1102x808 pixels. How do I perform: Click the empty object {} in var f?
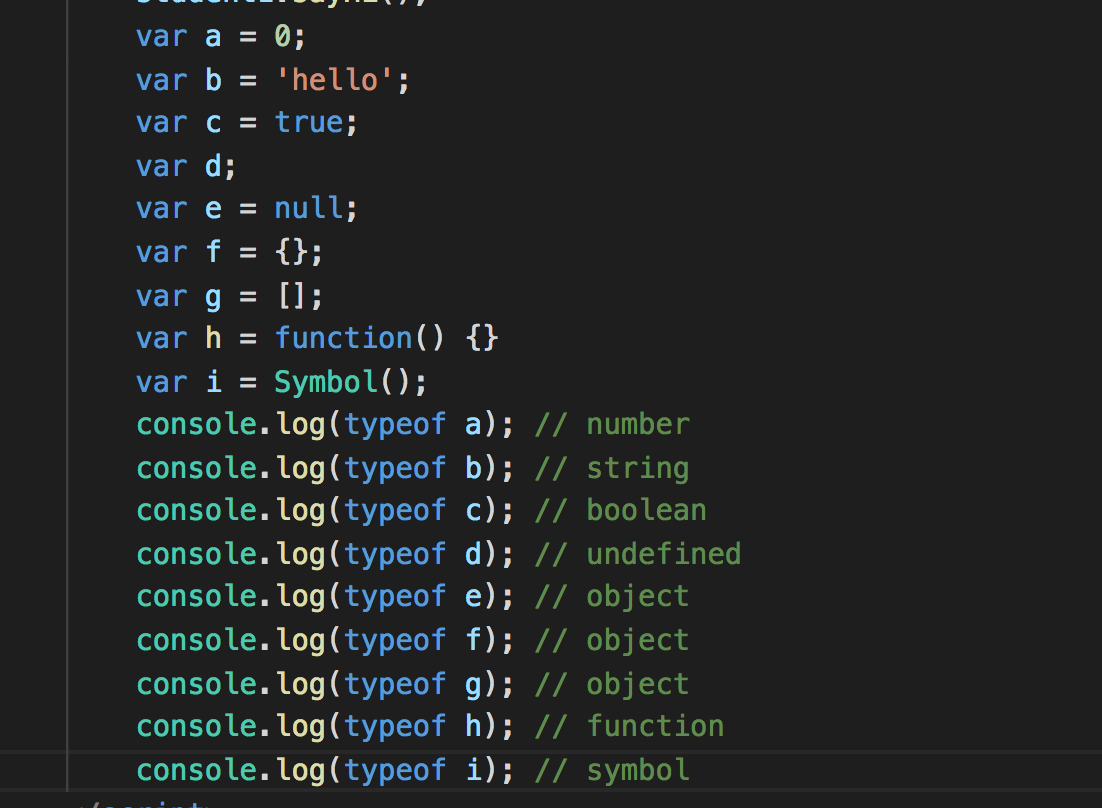[x=292, y=252]
